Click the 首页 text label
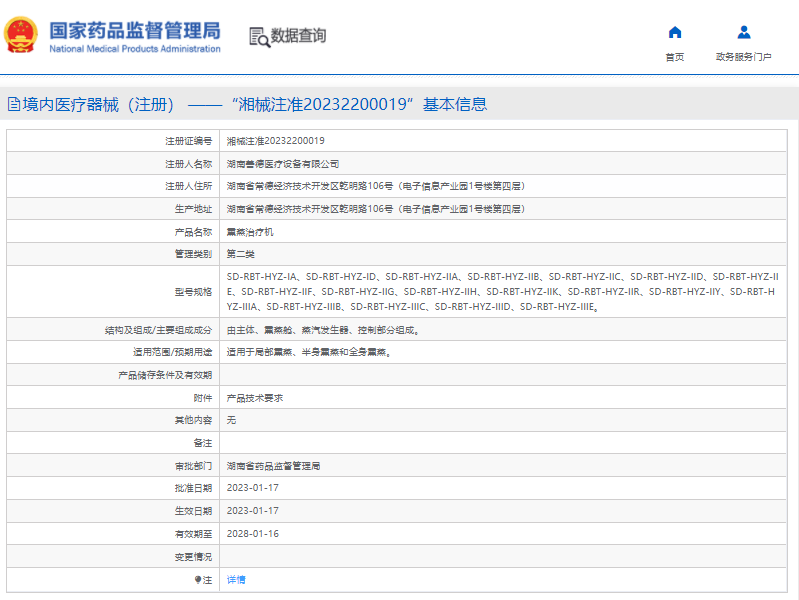 click(675, 57)
